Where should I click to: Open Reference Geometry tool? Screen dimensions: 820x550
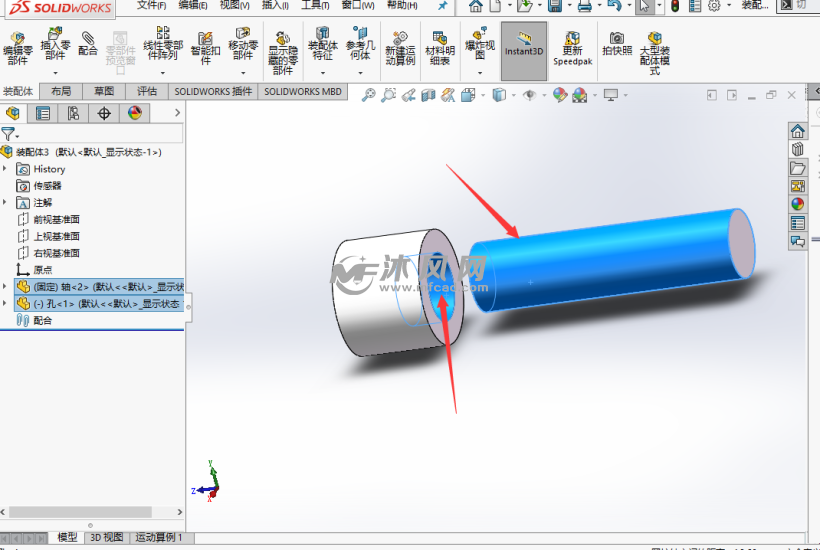[360, 44]
